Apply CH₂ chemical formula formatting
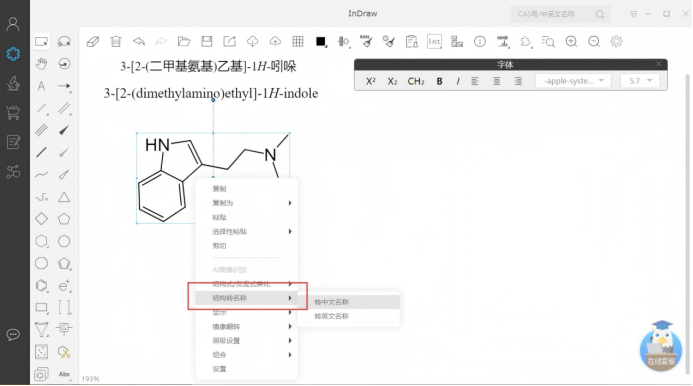Image resolution: width=693 pixels, height=386 pixels. click(416, 81)
